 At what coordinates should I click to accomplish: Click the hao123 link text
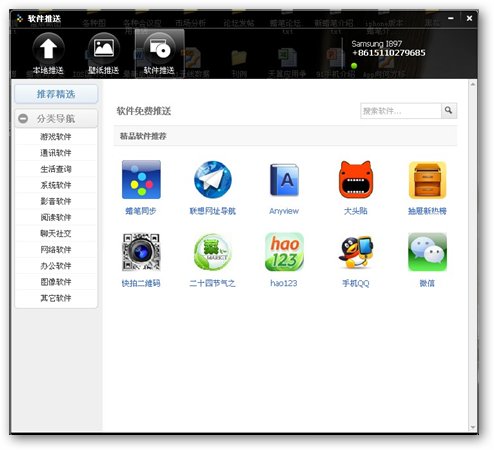click(x=284, y=283)
